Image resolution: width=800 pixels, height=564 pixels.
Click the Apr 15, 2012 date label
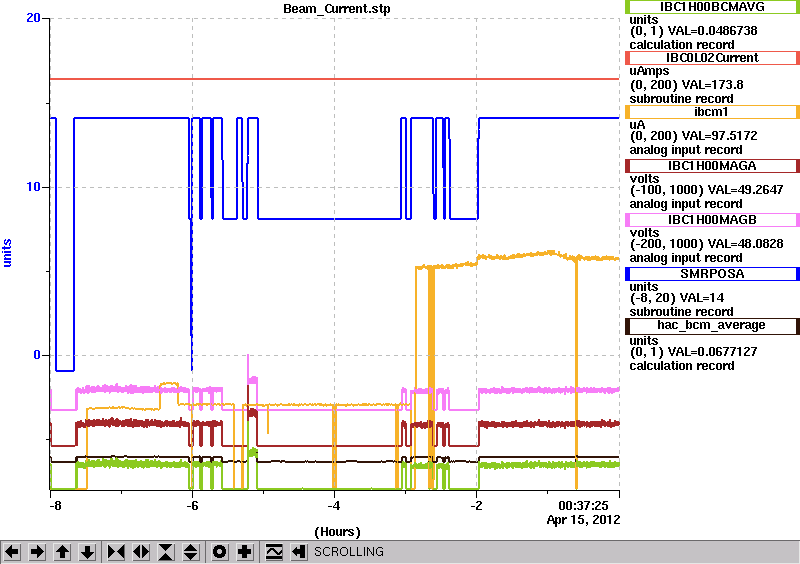(583, 520)
